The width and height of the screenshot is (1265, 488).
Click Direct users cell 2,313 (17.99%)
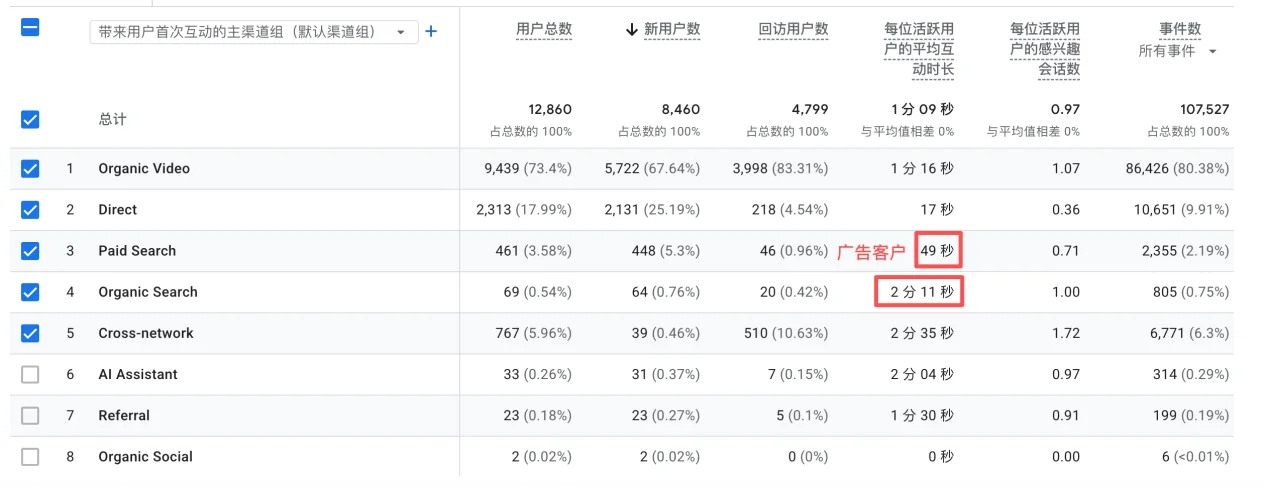pyautogui.click(x=524, y=210)
